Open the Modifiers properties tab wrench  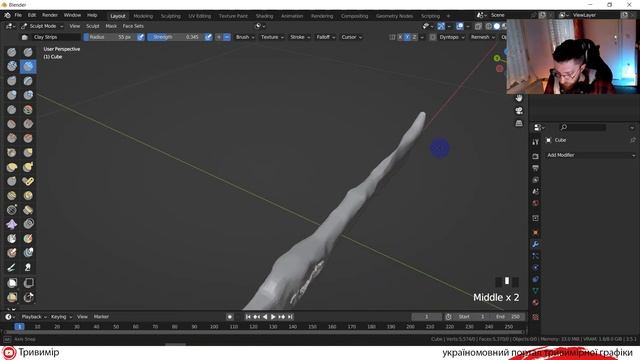pyautogui.click(x=536, y=244)
